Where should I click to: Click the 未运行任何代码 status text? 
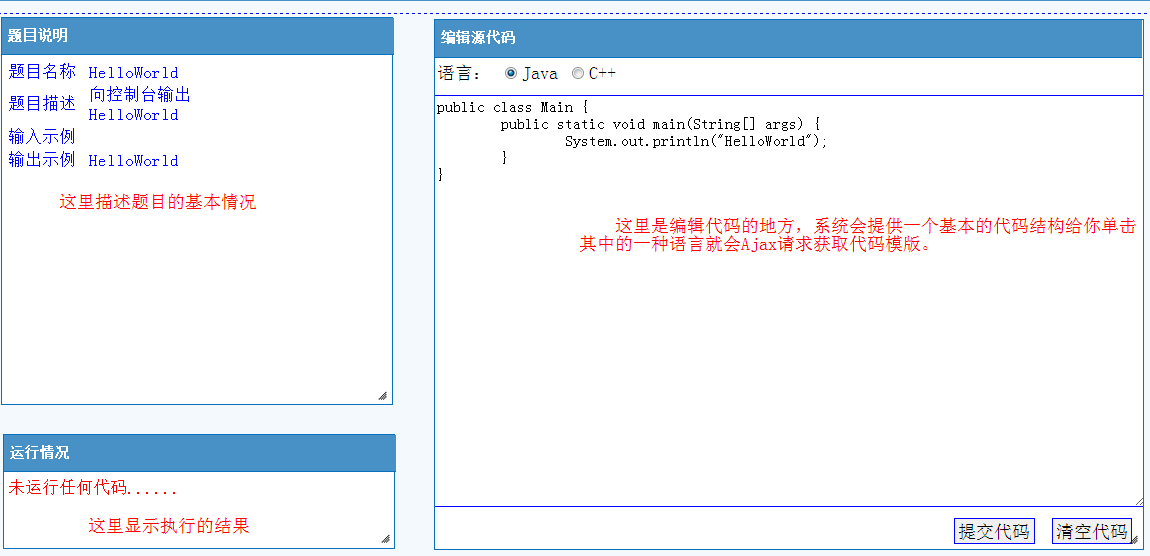tap(92, 488)
